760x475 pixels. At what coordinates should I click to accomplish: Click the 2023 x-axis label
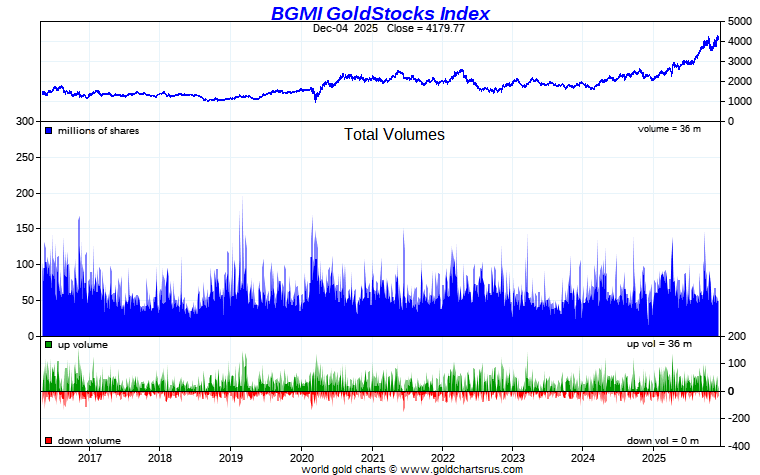click(513, 458)
